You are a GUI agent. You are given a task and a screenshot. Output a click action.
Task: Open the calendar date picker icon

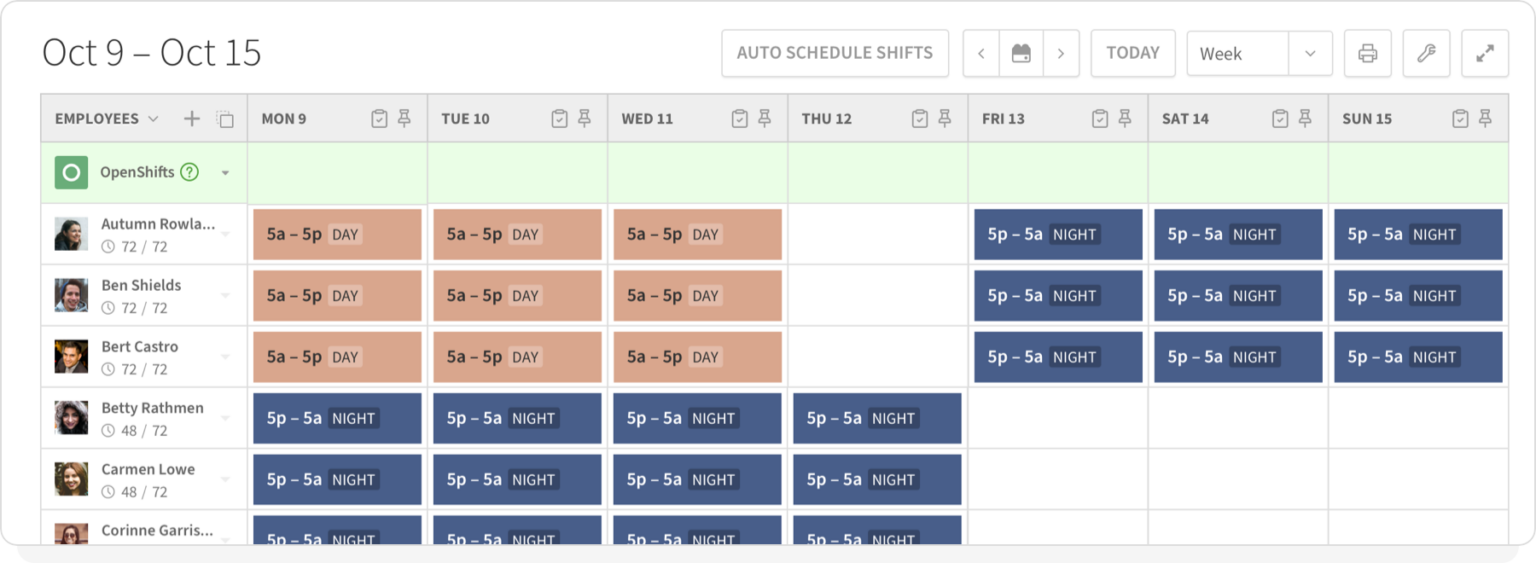1021,54
